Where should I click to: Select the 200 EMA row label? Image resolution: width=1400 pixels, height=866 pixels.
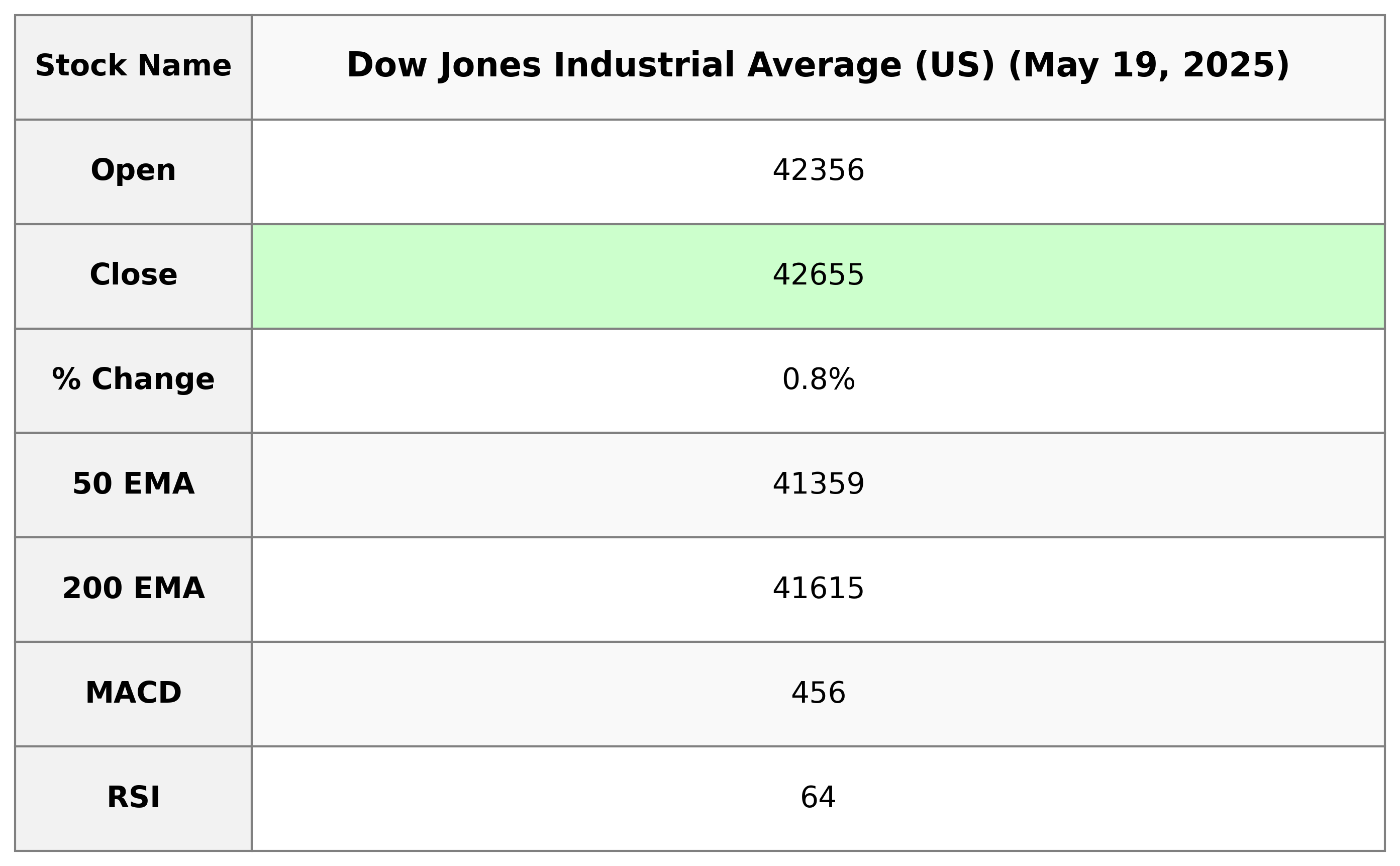point(133,589)
